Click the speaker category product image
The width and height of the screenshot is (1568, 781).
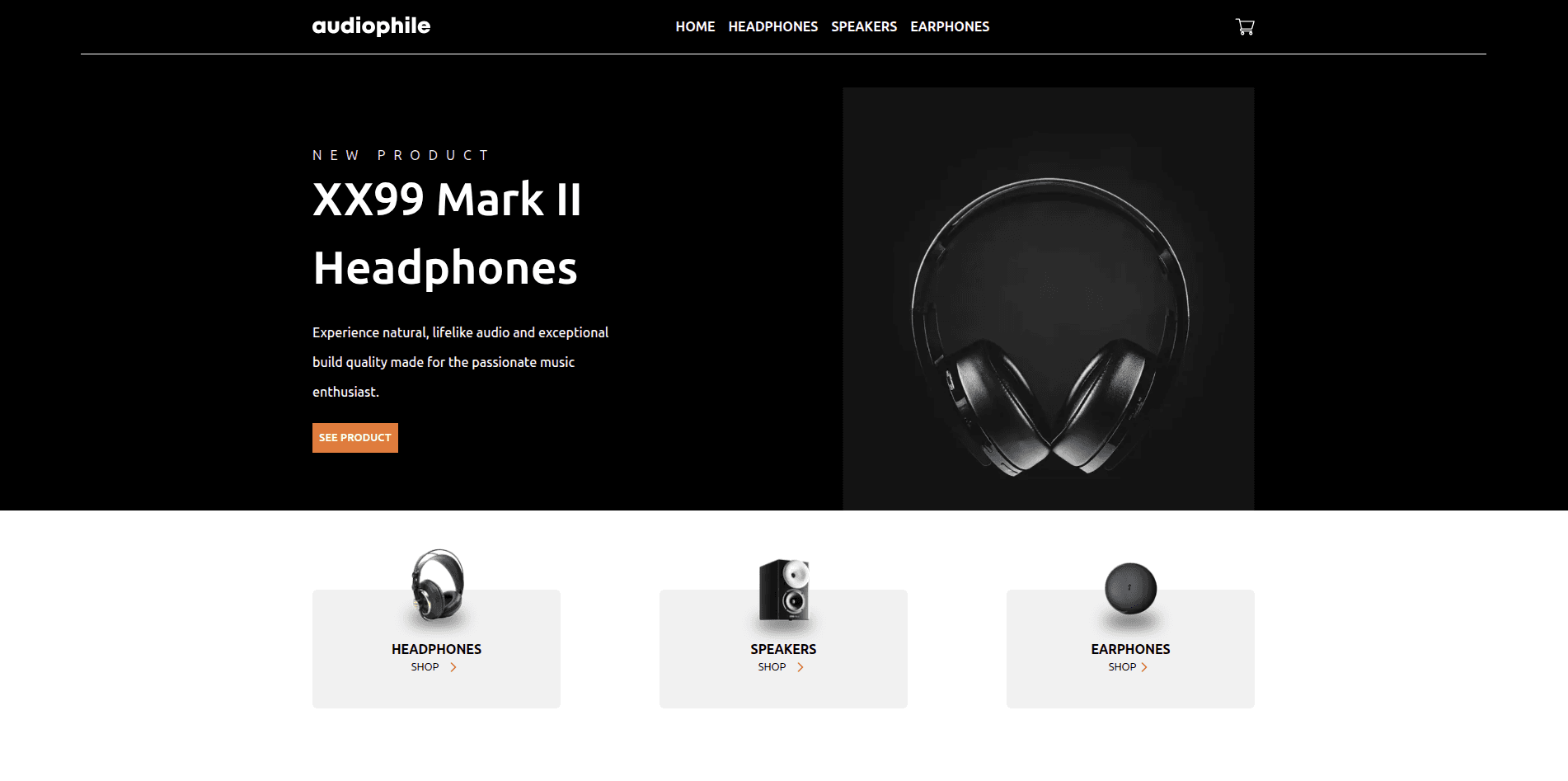pyautogui.click(x=784, y=589)
